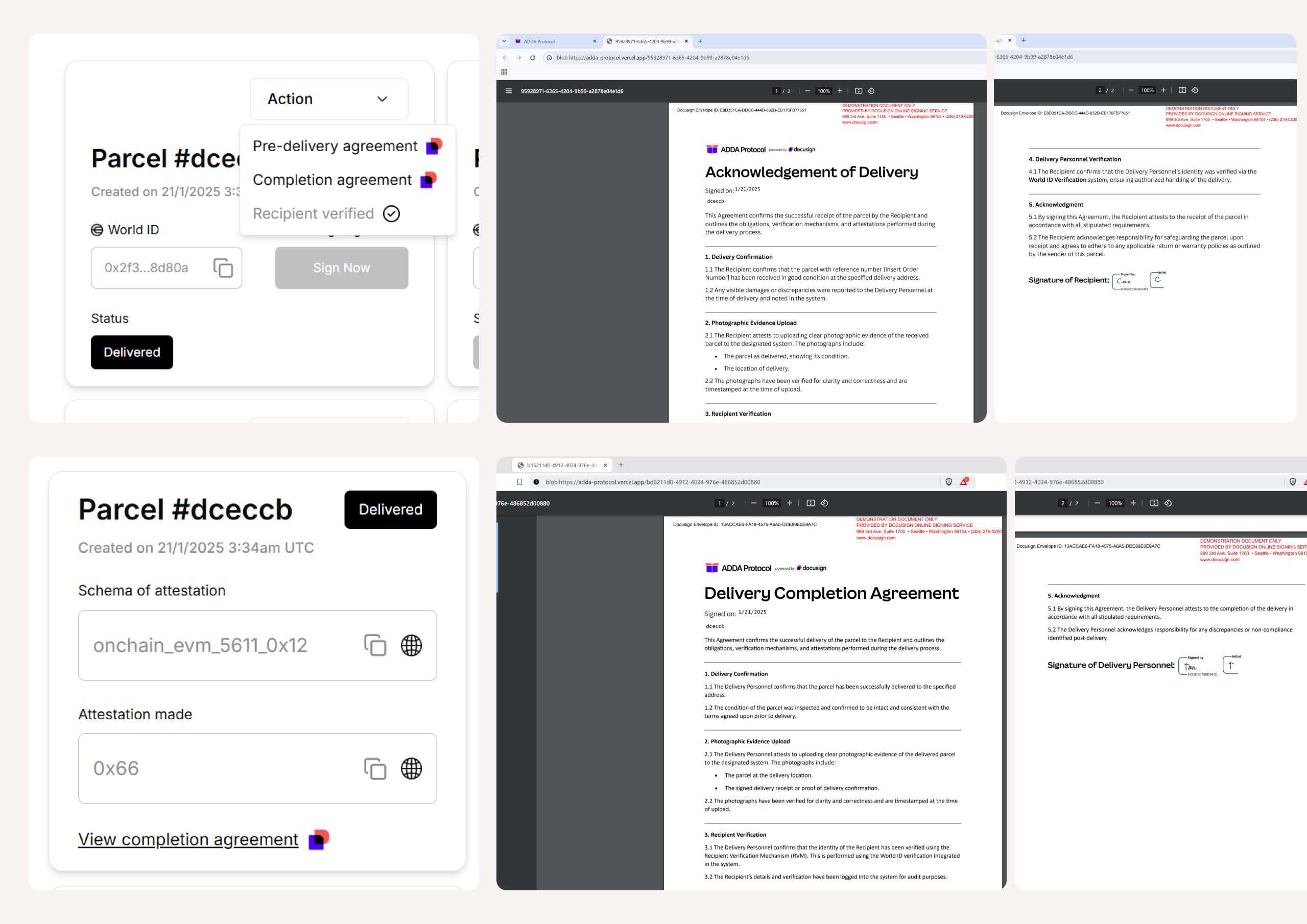Expand the Action dropdown
This screenshot has height=924, width=1307.
pyautogui.click(x=328, y=99)
